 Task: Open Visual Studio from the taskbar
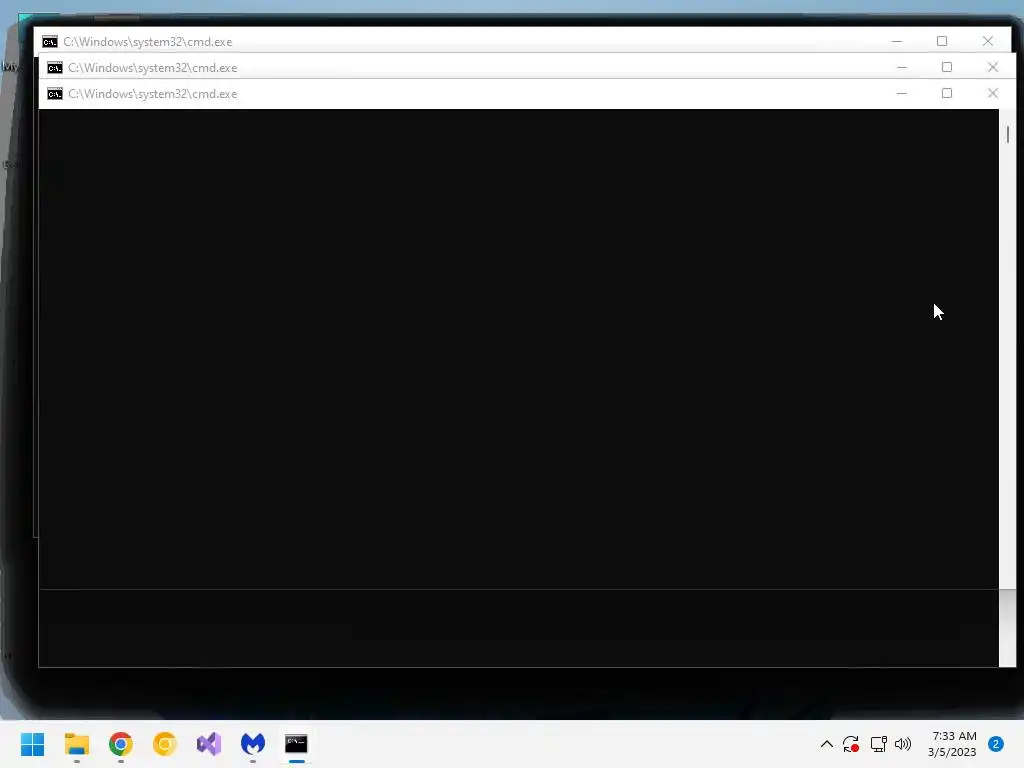pyautogui.click(x=209, y=744)
